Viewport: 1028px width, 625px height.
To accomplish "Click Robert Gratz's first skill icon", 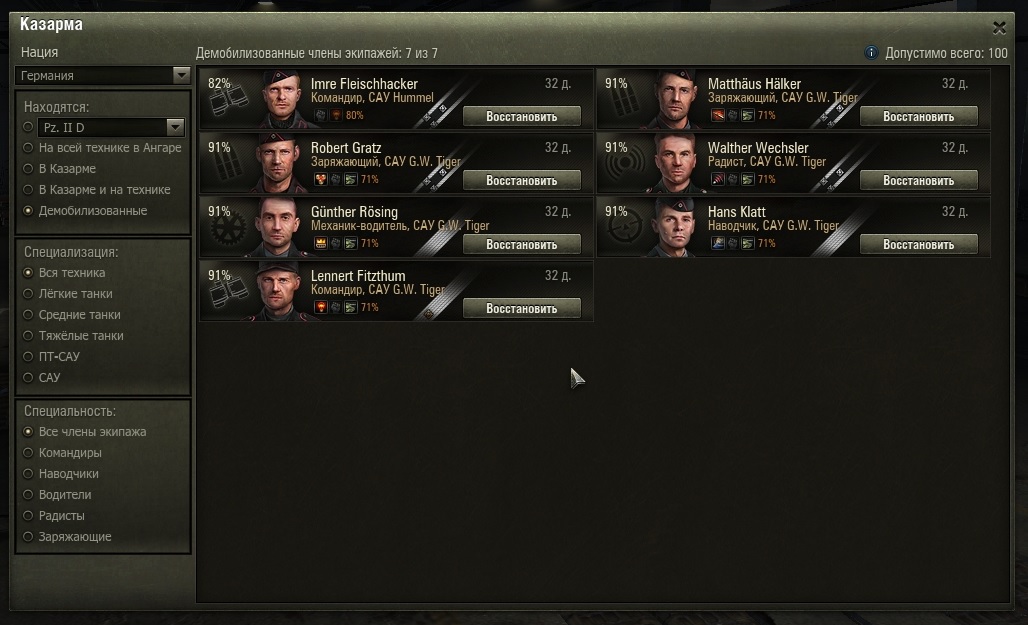I will coord(321,179).
